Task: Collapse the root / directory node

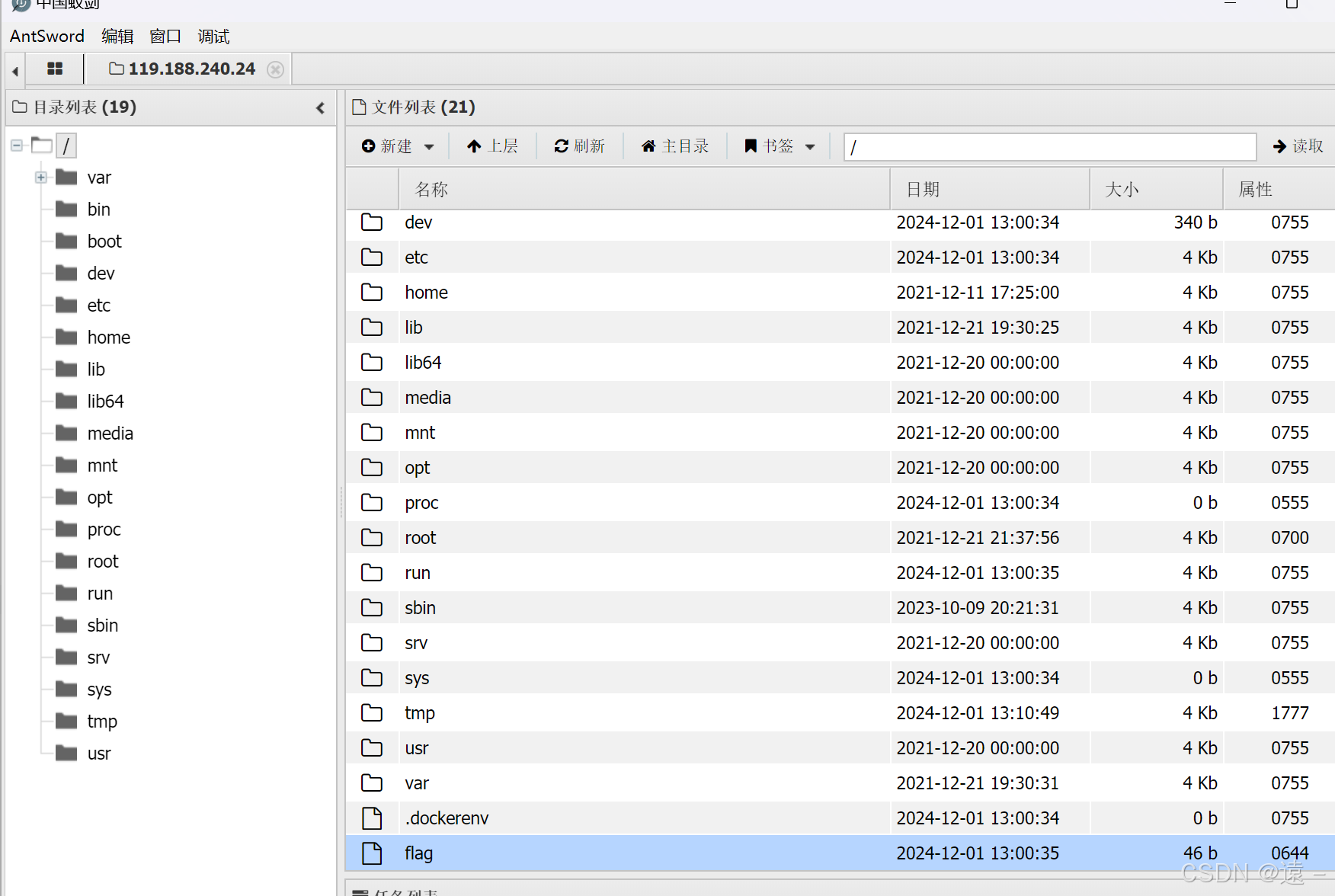Action: click(16, 145)
